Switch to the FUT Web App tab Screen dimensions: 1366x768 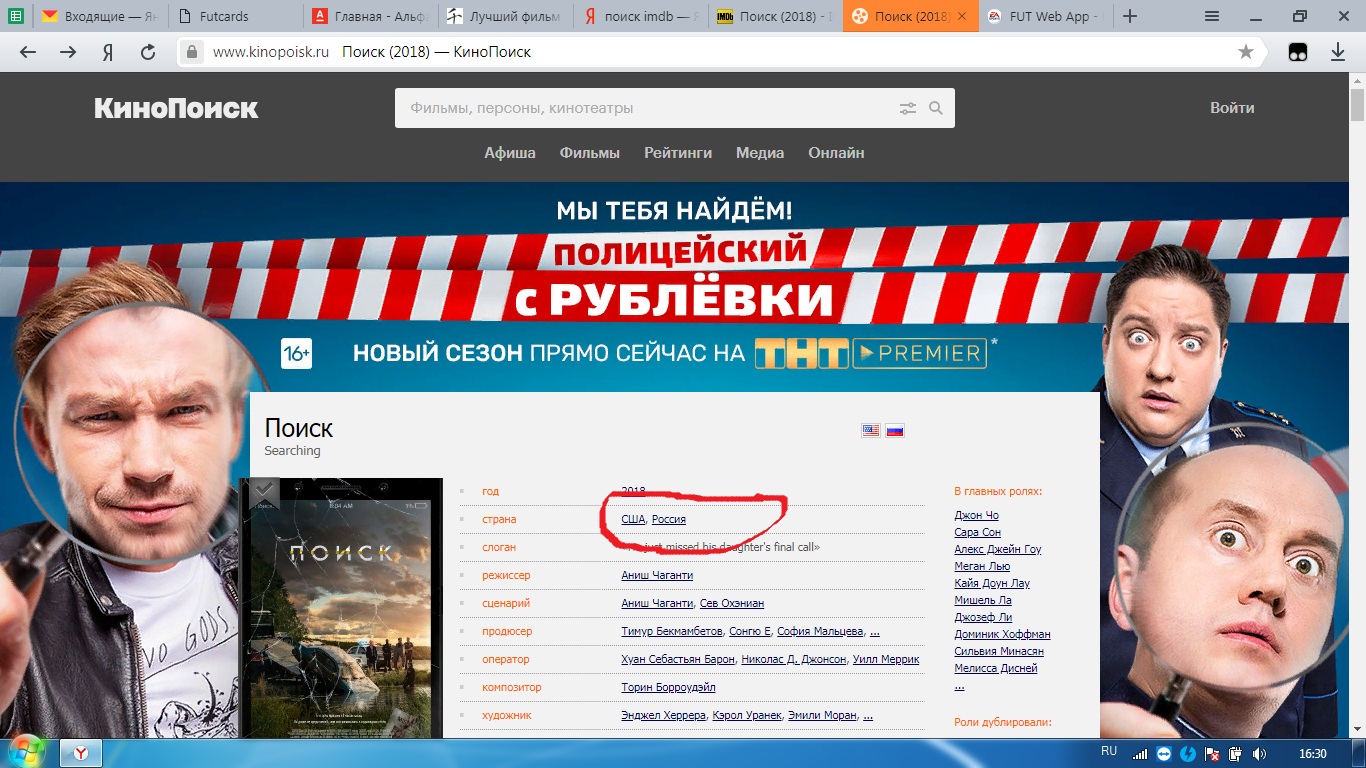tap(1042, 16)
